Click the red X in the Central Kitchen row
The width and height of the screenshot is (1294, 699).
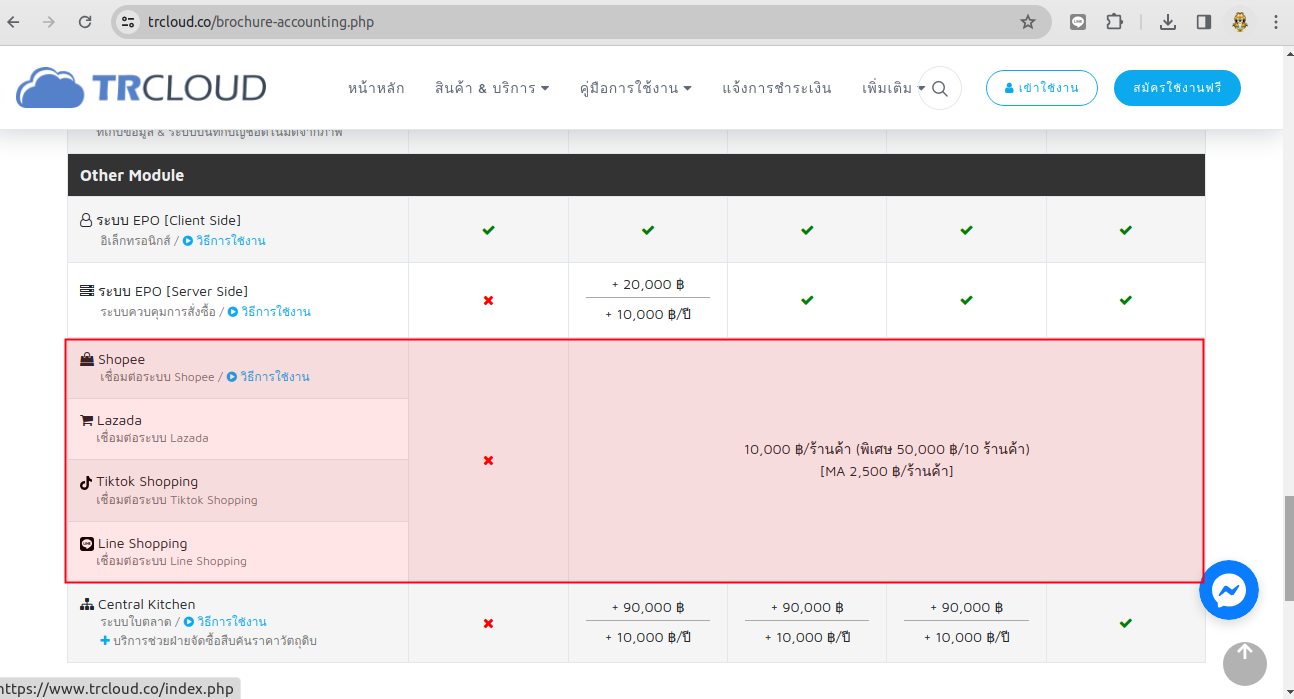(488, 623)
